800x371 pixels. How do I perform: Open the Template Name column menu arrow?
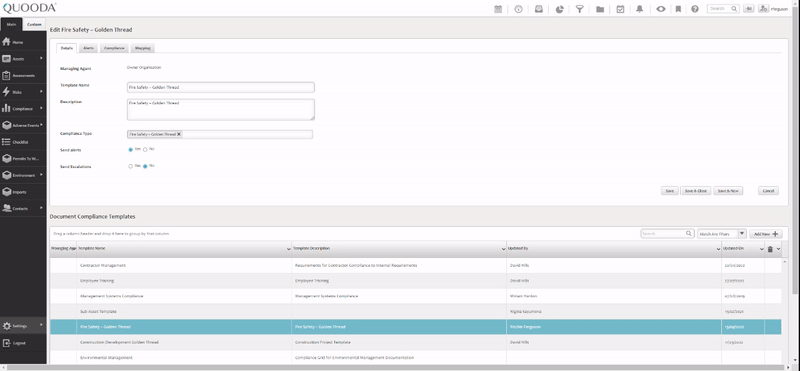[289, 249]
